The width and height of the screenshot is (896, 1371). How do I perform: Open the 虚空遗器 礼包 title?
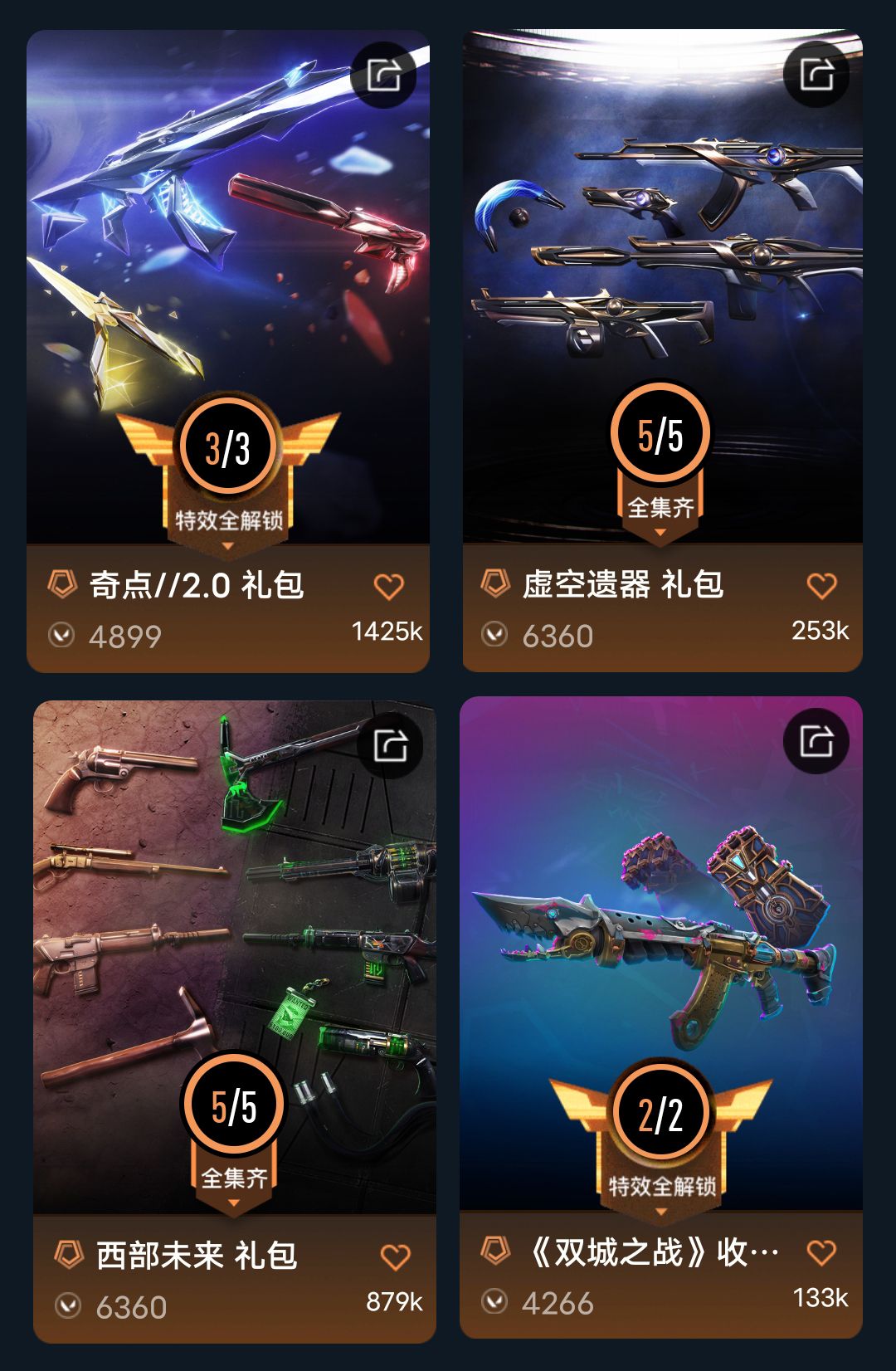pyautogui.click(x=623, y=584)
